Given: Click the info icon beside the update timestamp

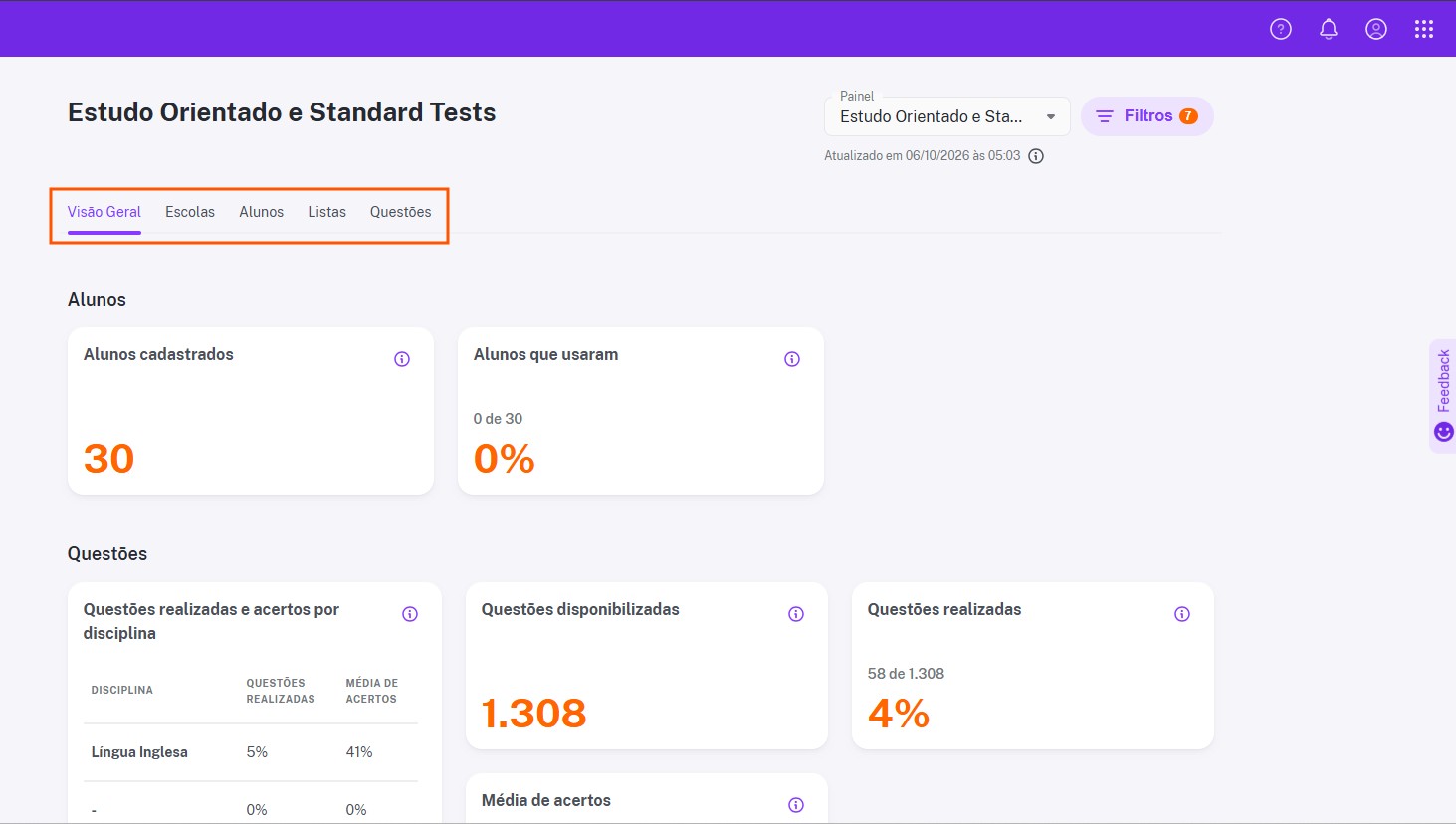Looking at the screenshot, I should point(1036,156).
